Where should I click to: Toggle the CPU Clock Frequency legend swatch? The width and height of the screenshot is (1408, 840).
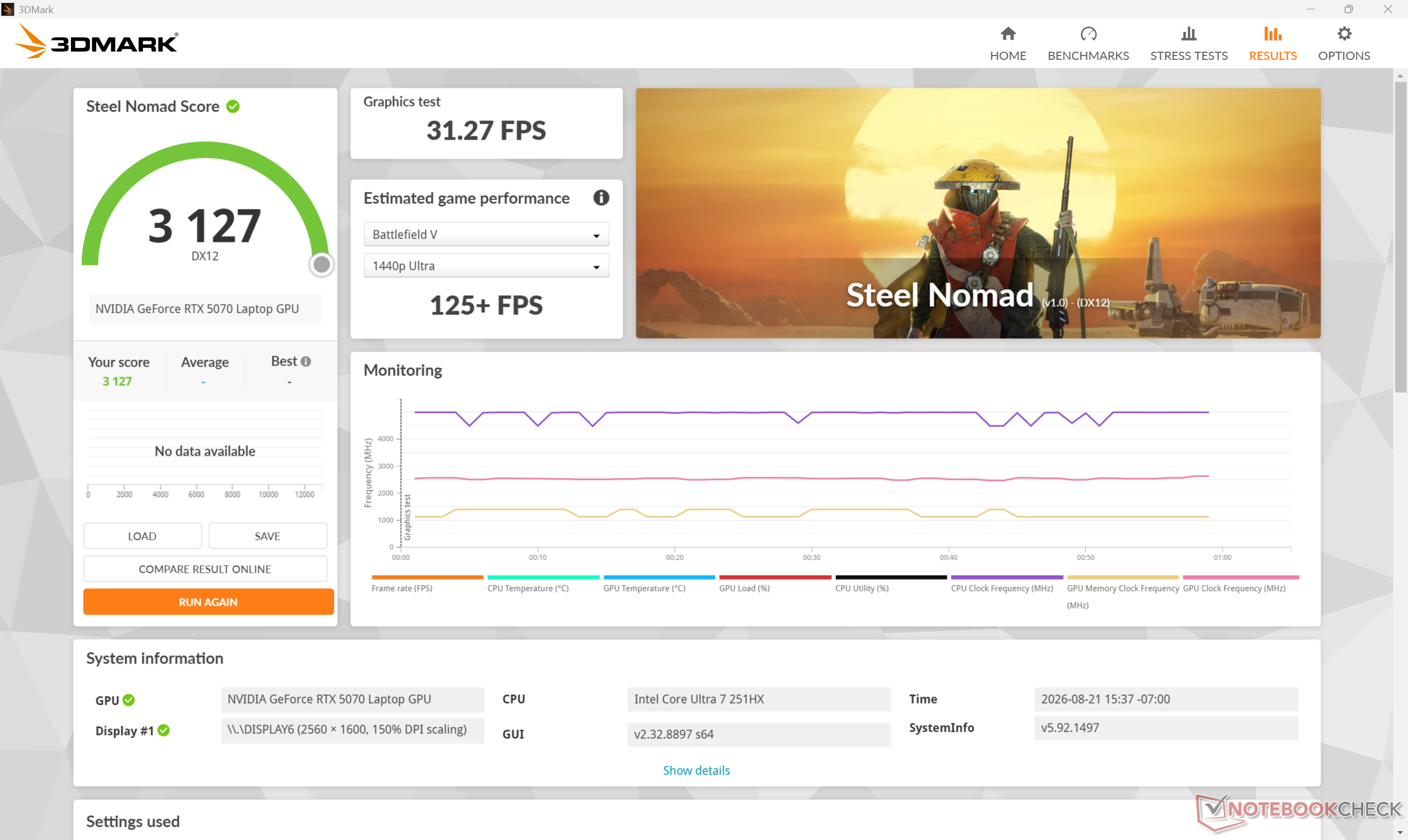coord(1007,577)
